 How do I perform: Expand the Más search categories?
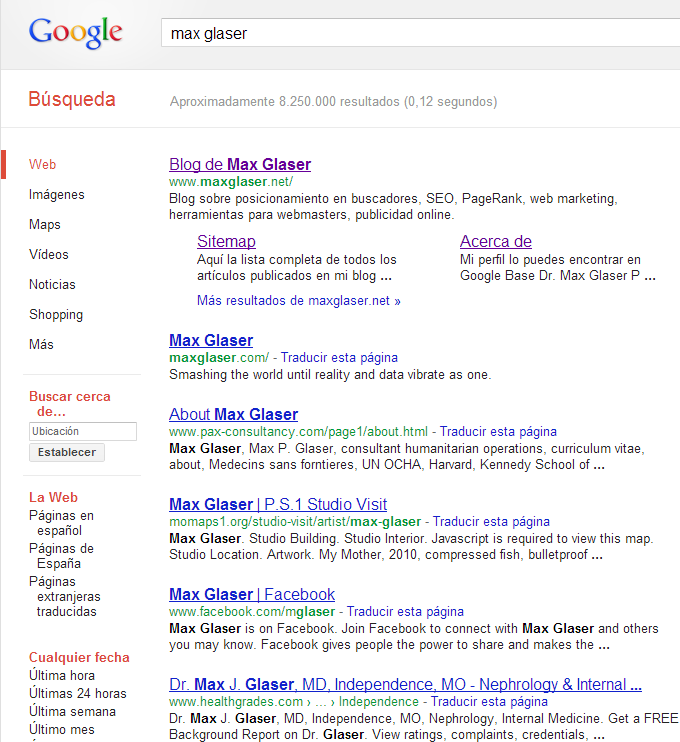tap(41, 344)
